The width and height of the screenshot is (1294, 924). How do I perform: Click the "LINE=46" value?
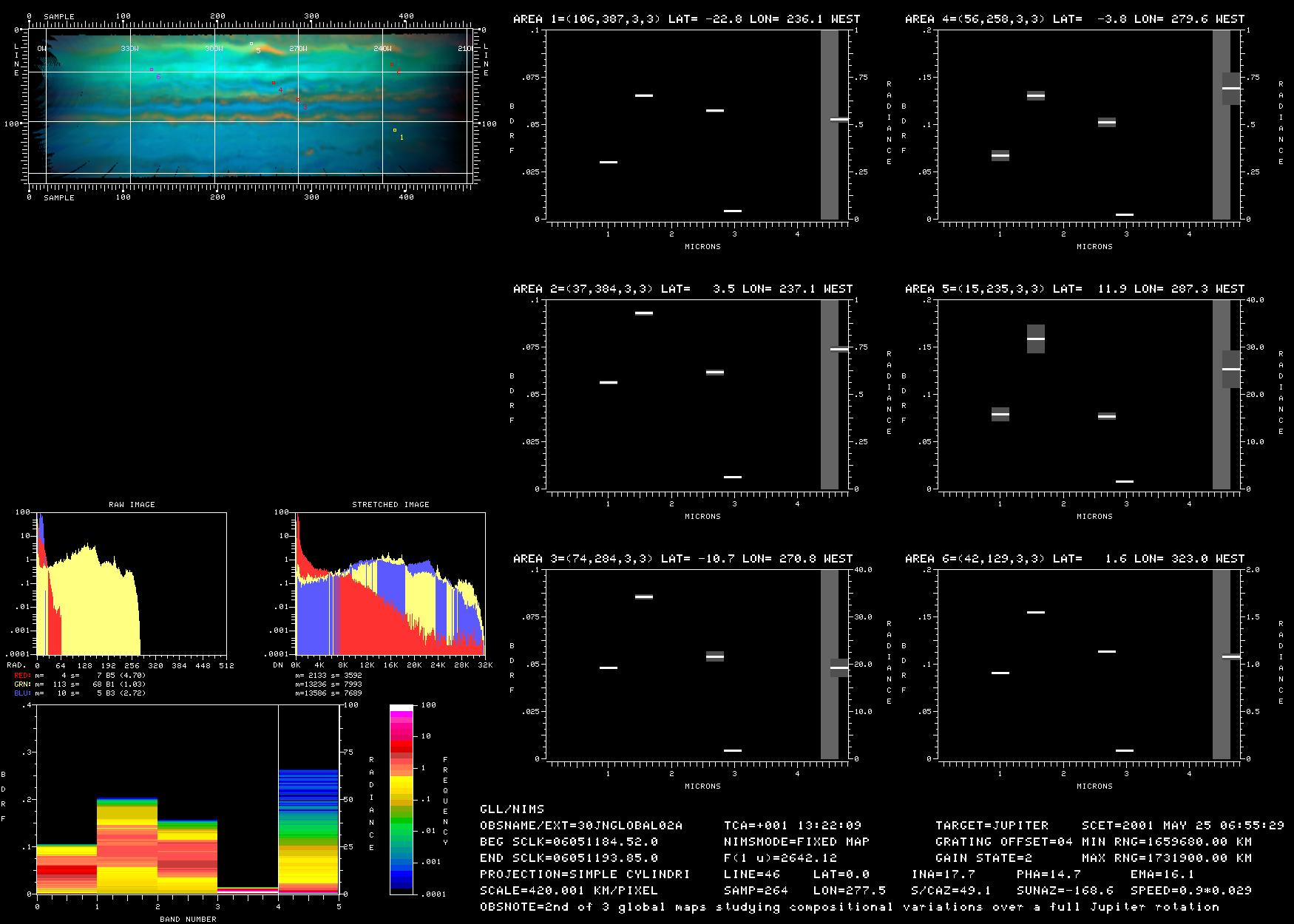752,874
